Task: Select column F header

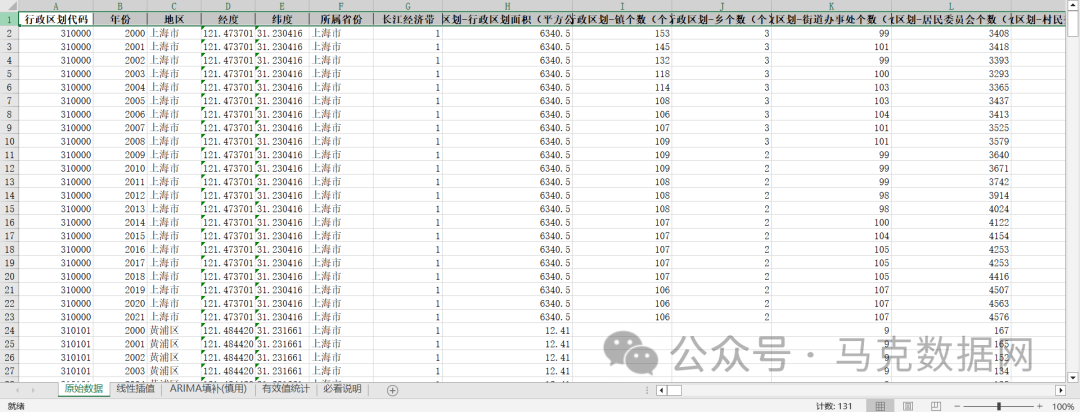Action: [341, 6]
